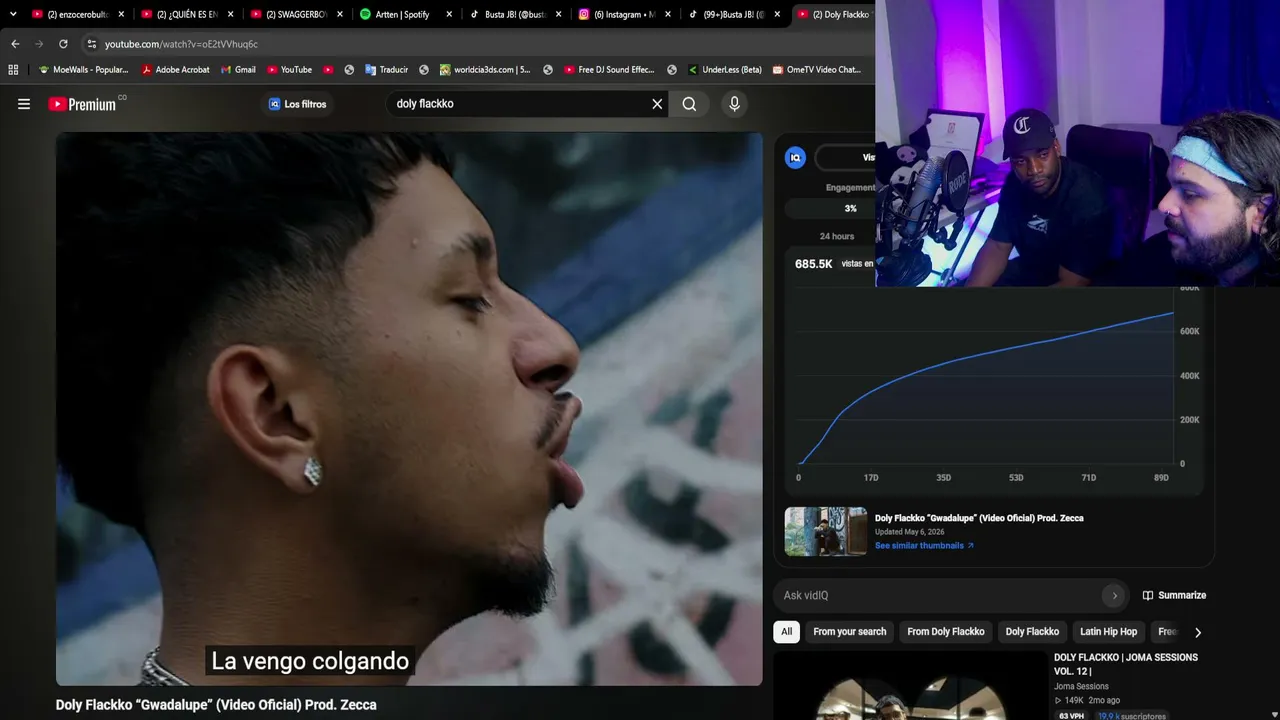
Task: Open the "OmeTV Video Chat" bookmark
Action: point(816,70)
